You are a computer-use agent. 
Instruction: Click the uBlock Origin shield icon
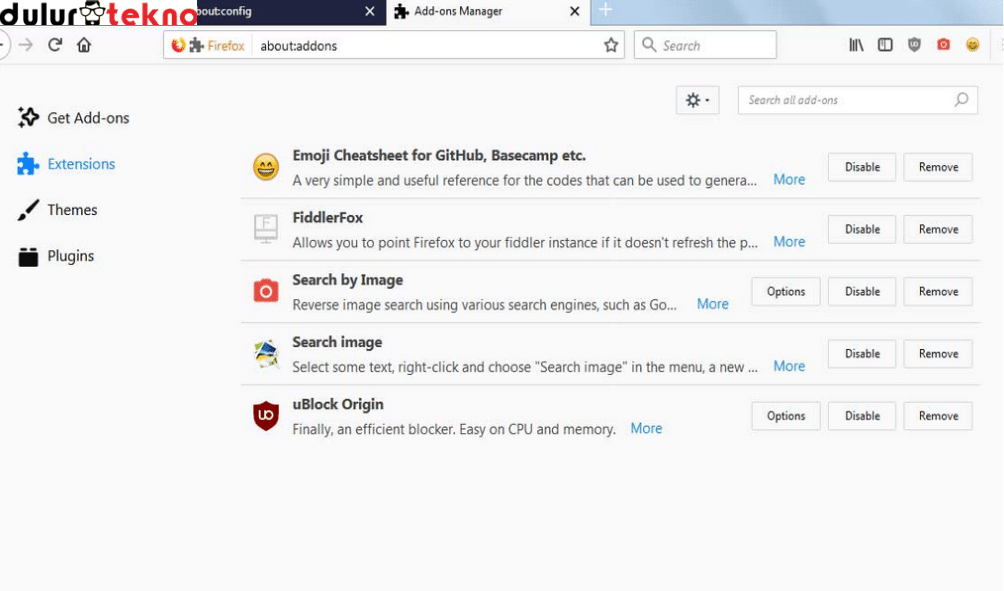[x=266, y=416]
